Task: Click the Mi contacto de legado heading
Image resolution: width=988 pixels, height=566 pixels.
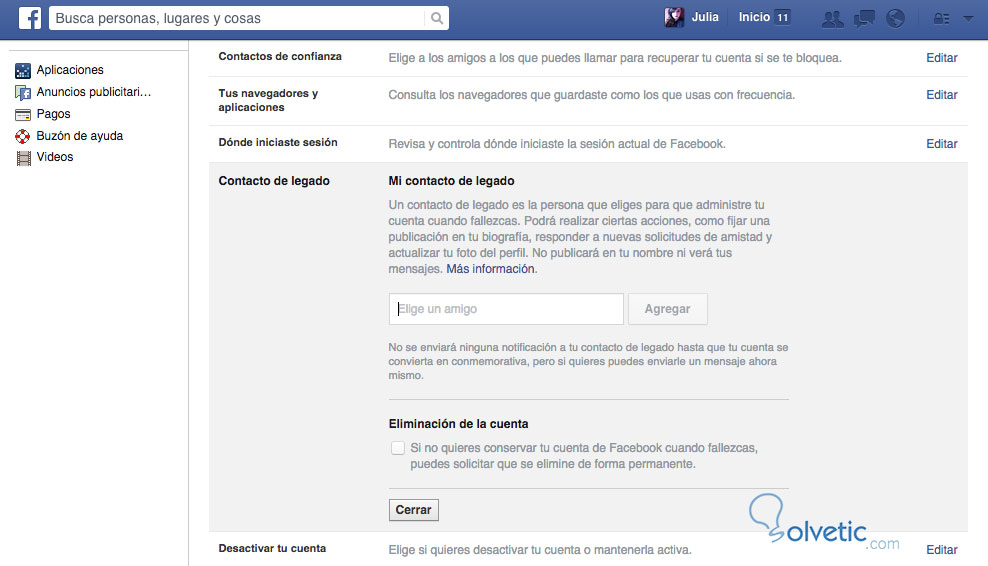Action: tap(451, 181)
